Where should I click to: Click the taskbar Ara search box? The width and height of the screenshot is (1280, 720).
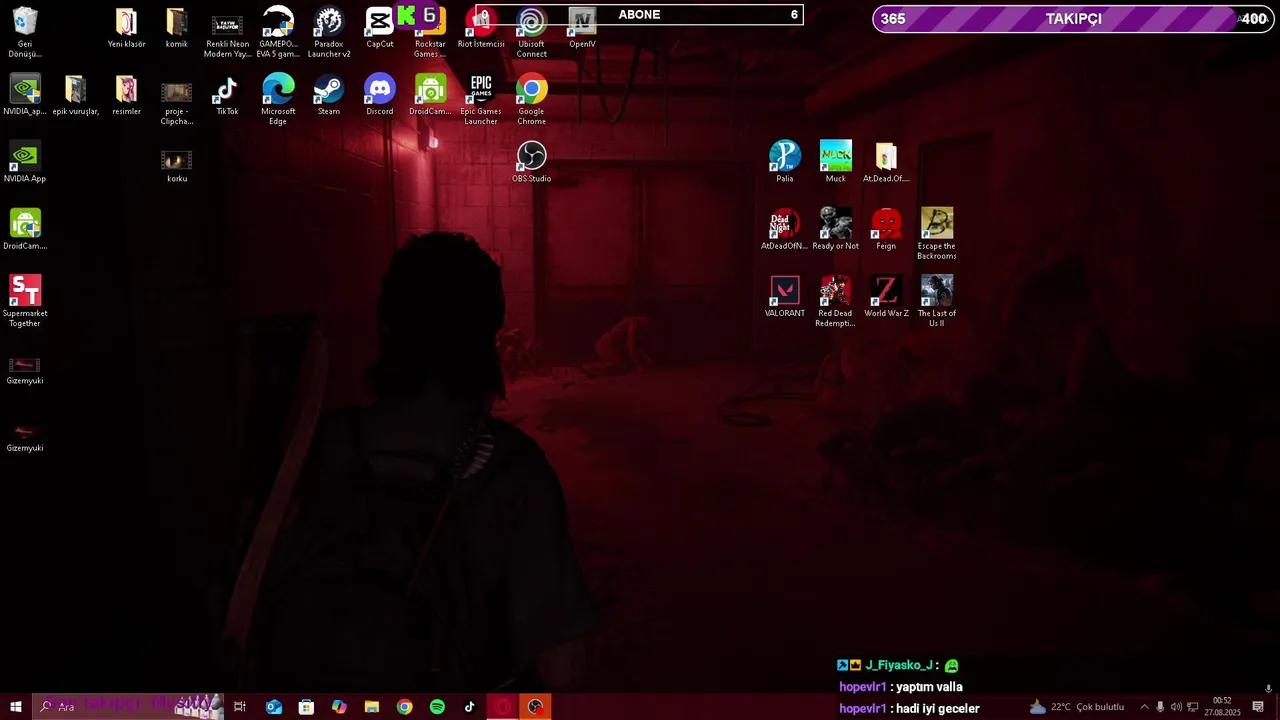click(x=127, y=707)
